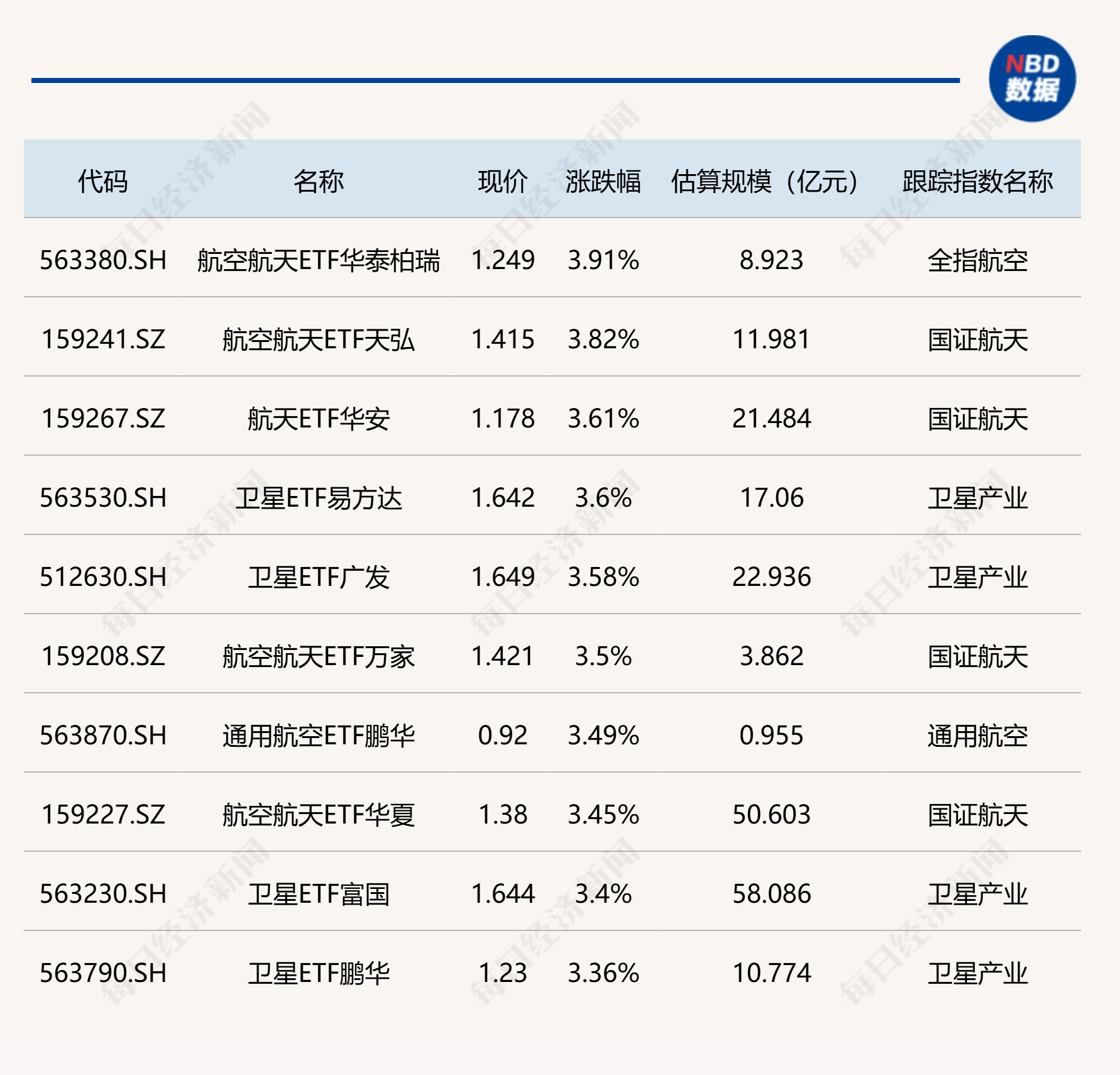The width and height of the screenshot is (1120, 1075).
Task: Click 卫星产业 in the 563530.SH row
Action: tap(978, 498)
